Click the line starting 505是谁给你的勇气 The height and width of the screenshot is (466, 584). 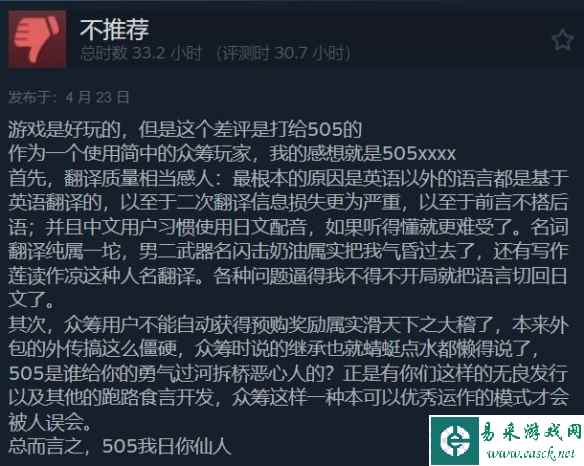[x=288, y=374]
